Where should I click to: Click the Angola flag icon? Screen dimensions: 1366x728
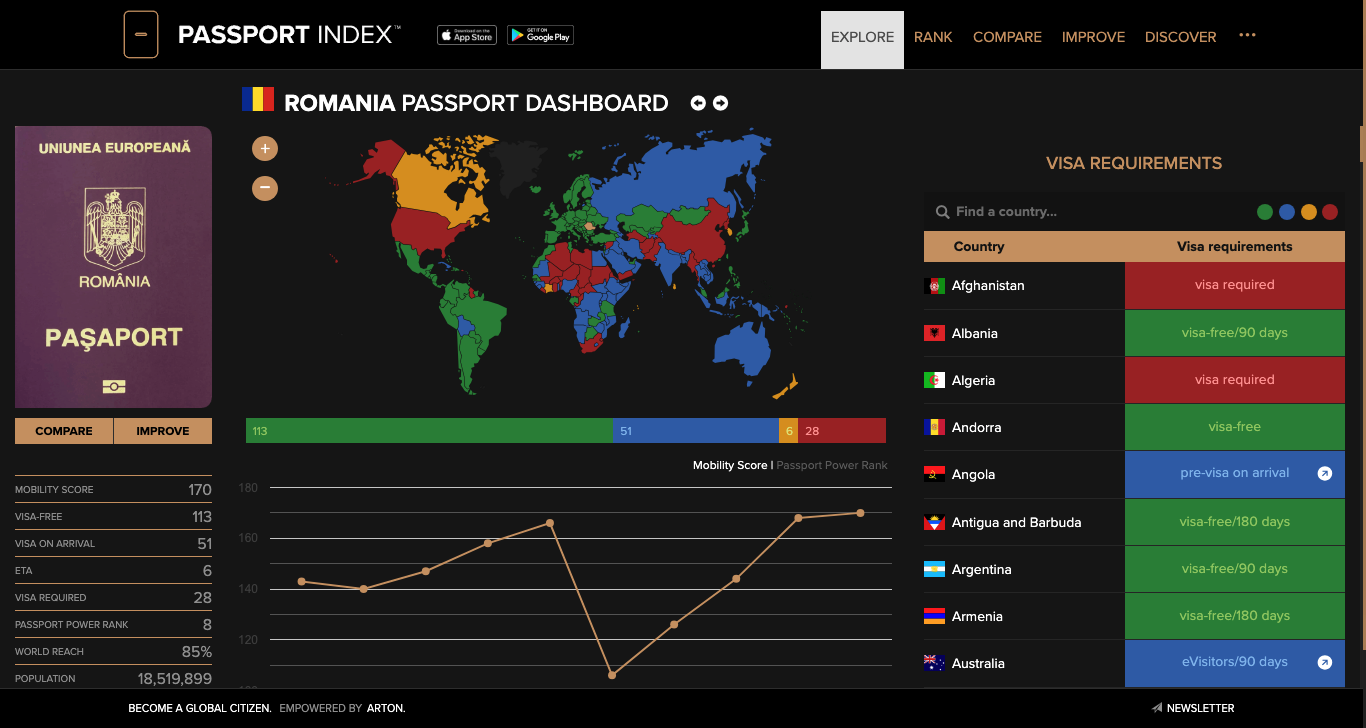(x=934, y=474)
